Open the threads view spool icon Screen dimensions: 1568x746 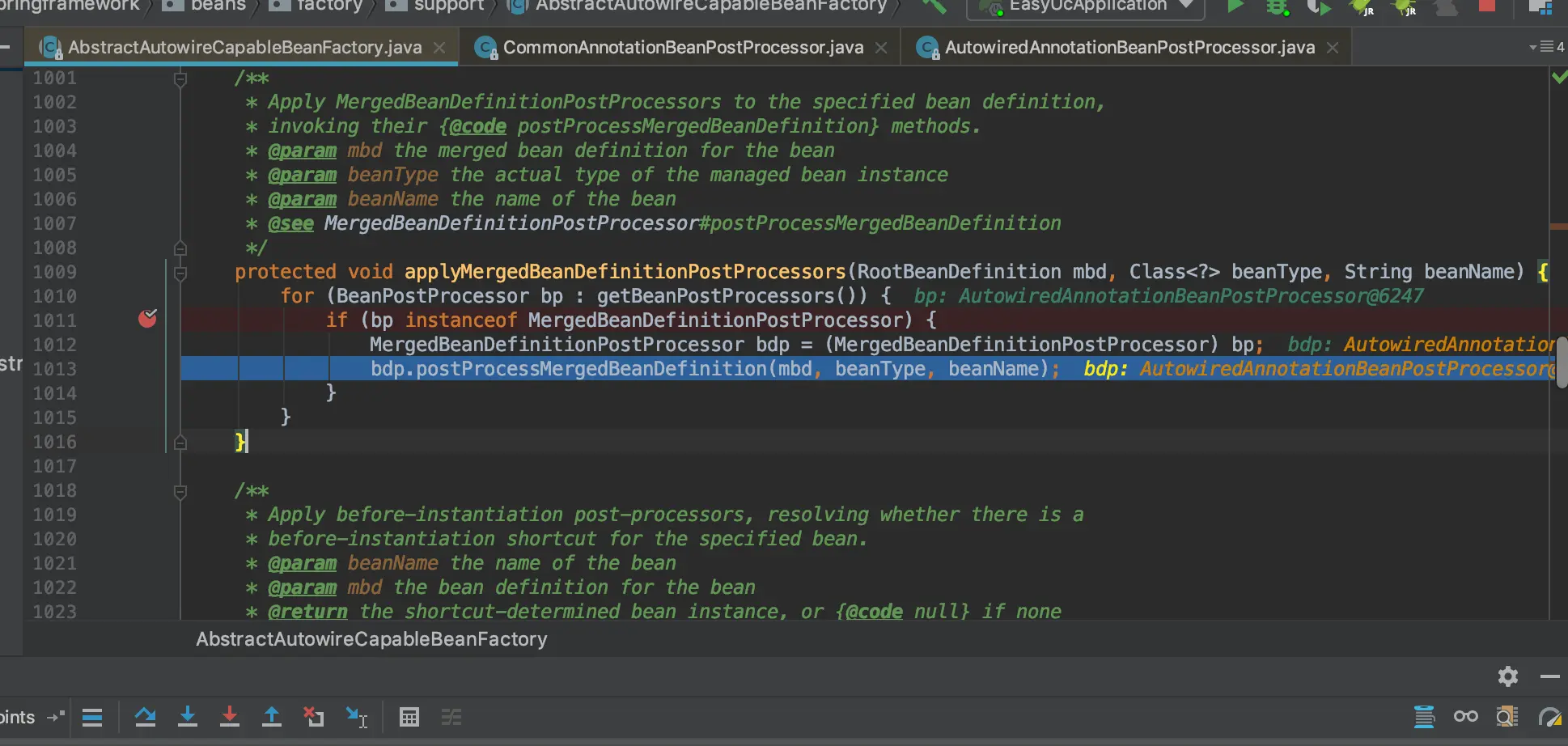[x=1424, y=717]
